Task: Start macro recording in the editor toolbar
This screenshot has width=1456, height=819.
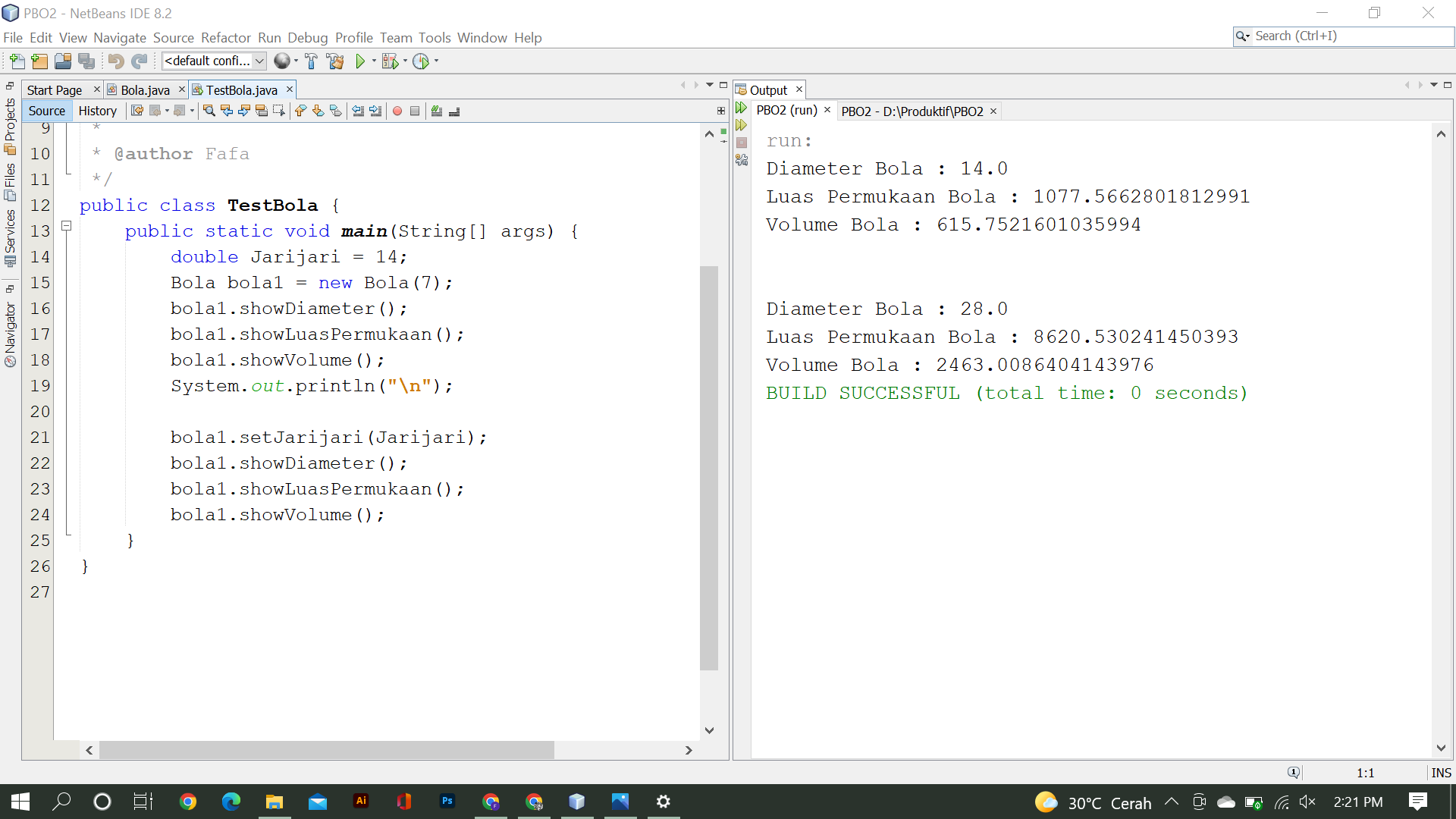Action: pyautogui.click(x=397, y=111)
